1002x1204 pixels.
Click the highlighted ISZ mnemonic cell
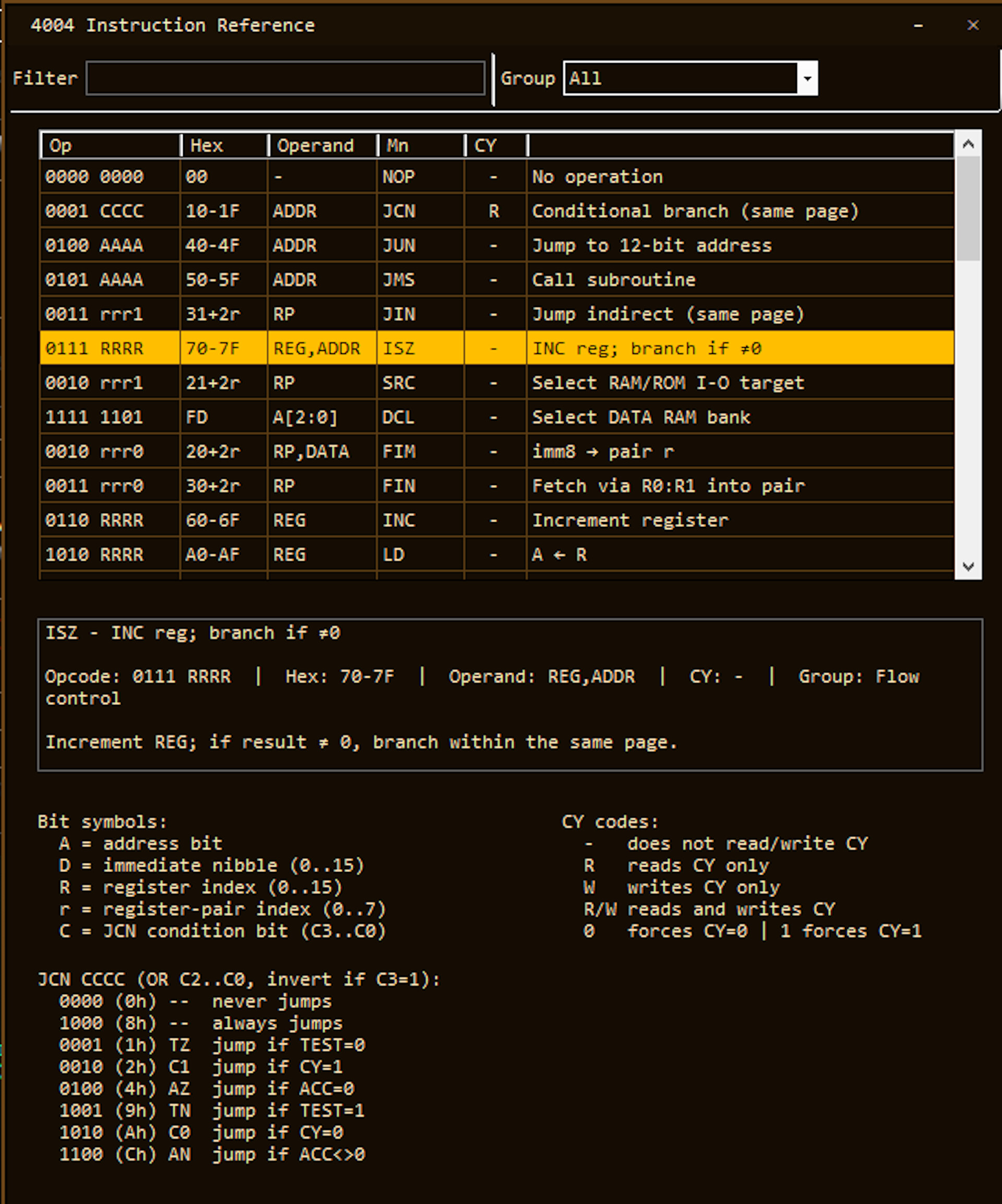421,348
